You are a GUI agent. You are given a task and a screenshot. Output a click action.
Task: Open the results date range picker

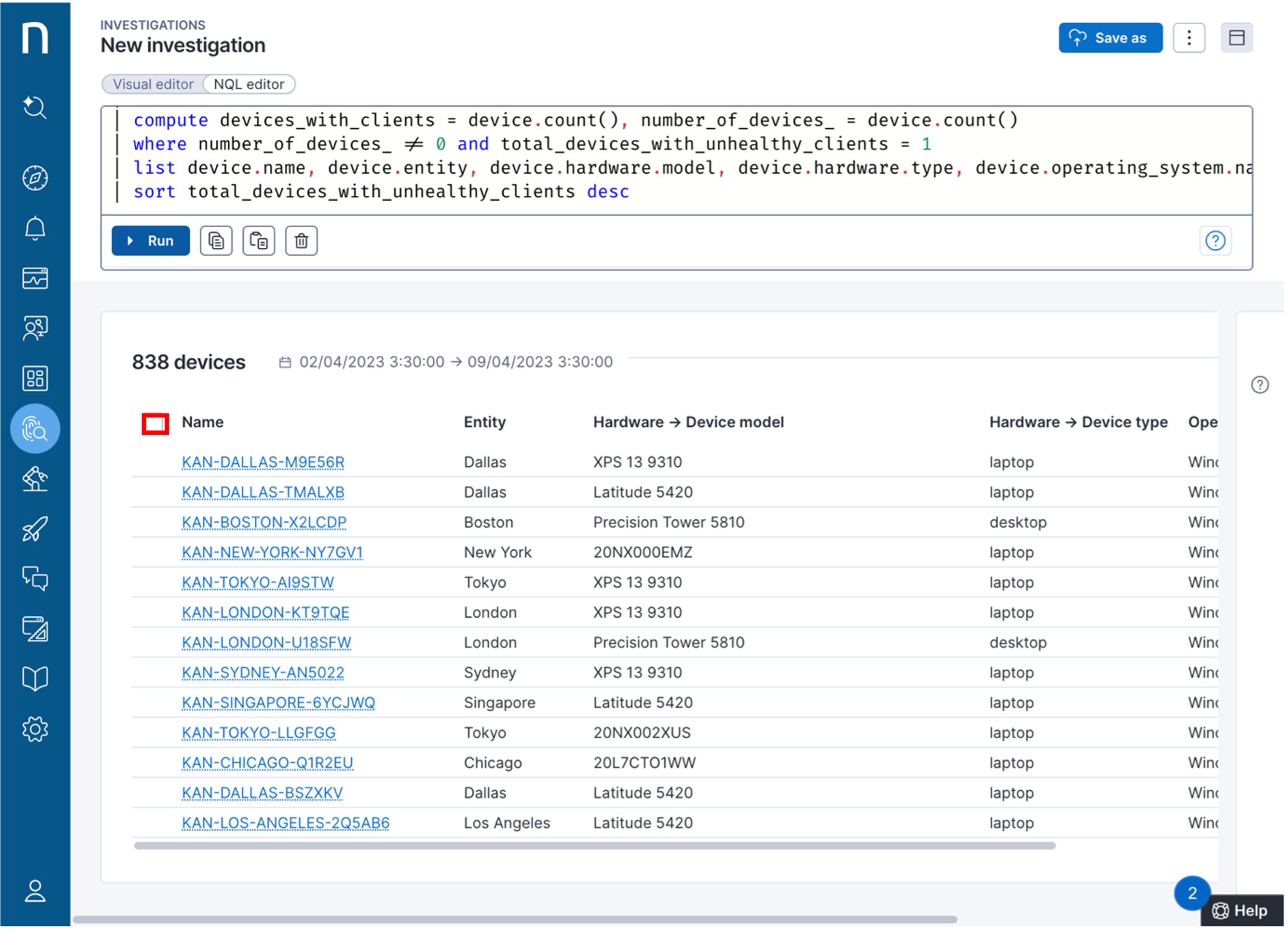tap(446, 362)
